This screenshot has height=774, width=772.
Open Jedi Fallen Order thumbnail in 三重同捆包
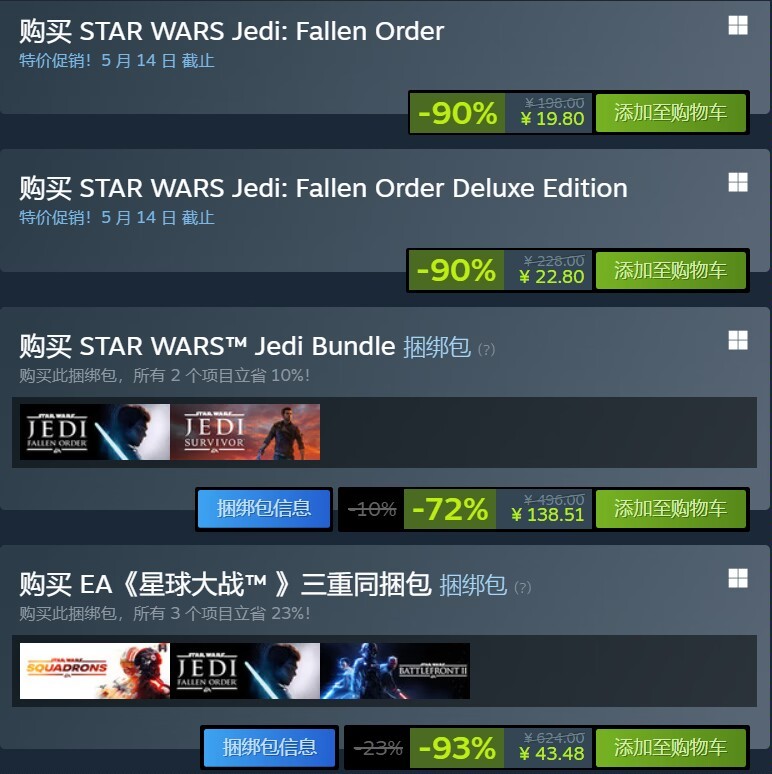coord(245,670)
